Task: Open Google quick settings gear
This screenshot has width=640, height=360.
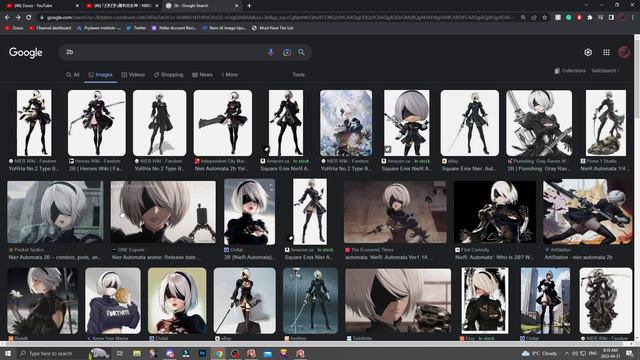Action: pyautogui.click(x=588, y=52)
